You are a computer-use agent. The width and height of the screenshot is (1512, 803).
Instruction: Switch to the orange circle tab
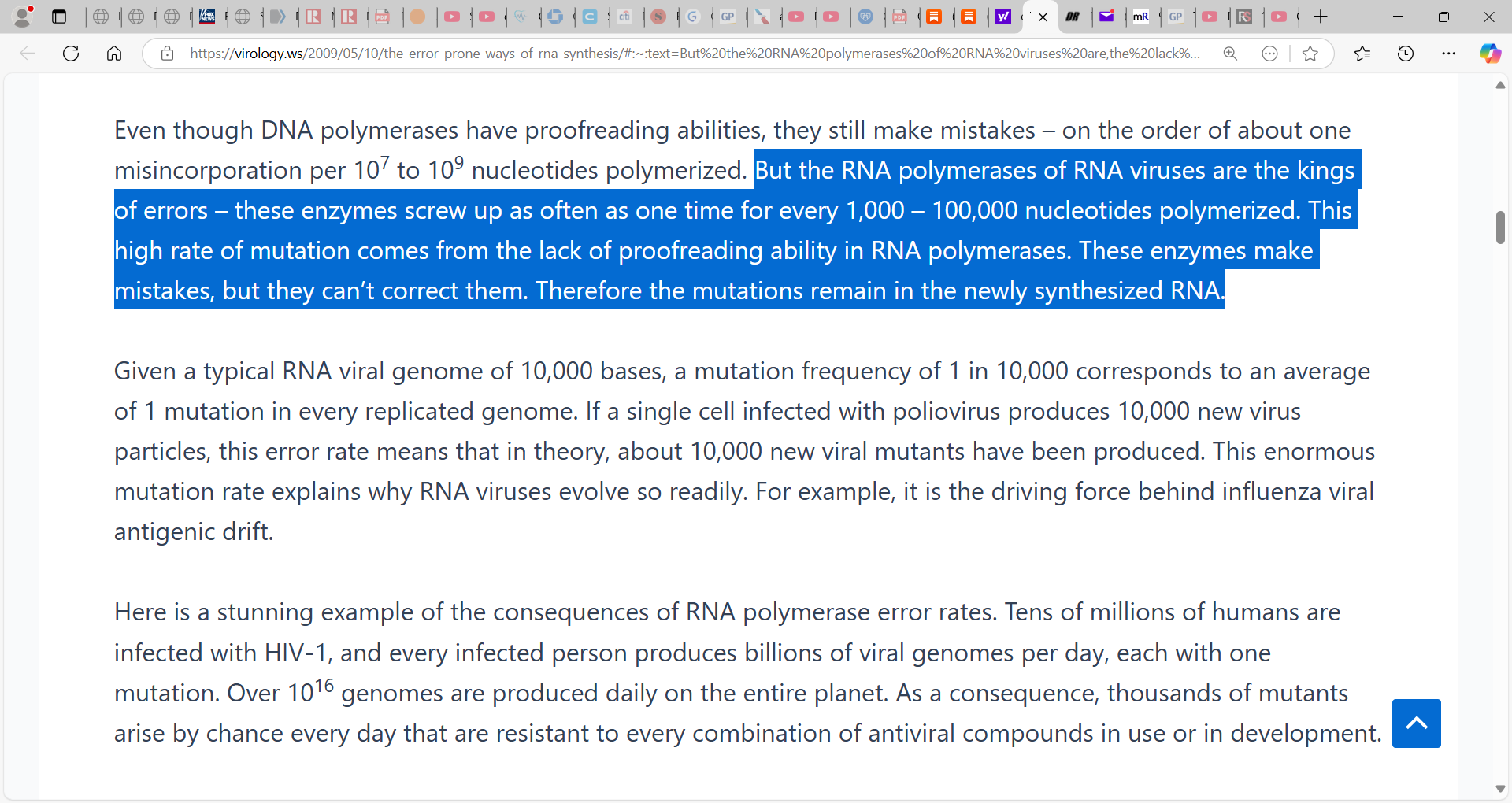[417, 17]
